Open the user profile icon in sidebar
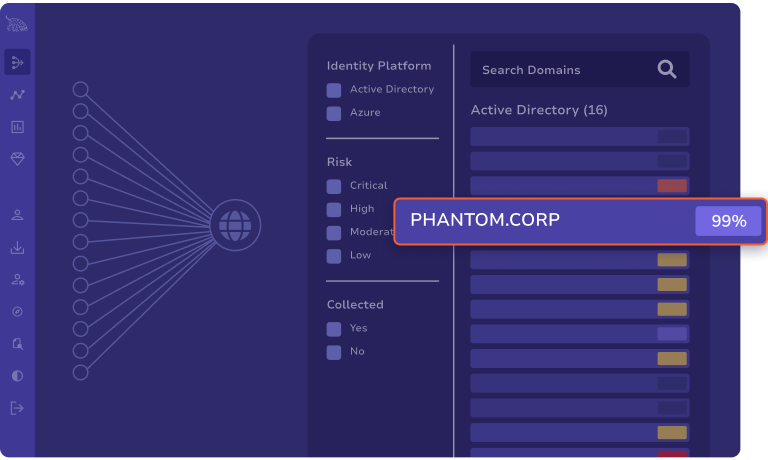The width and height of the screenshot is (768, 460). [17, 215]
